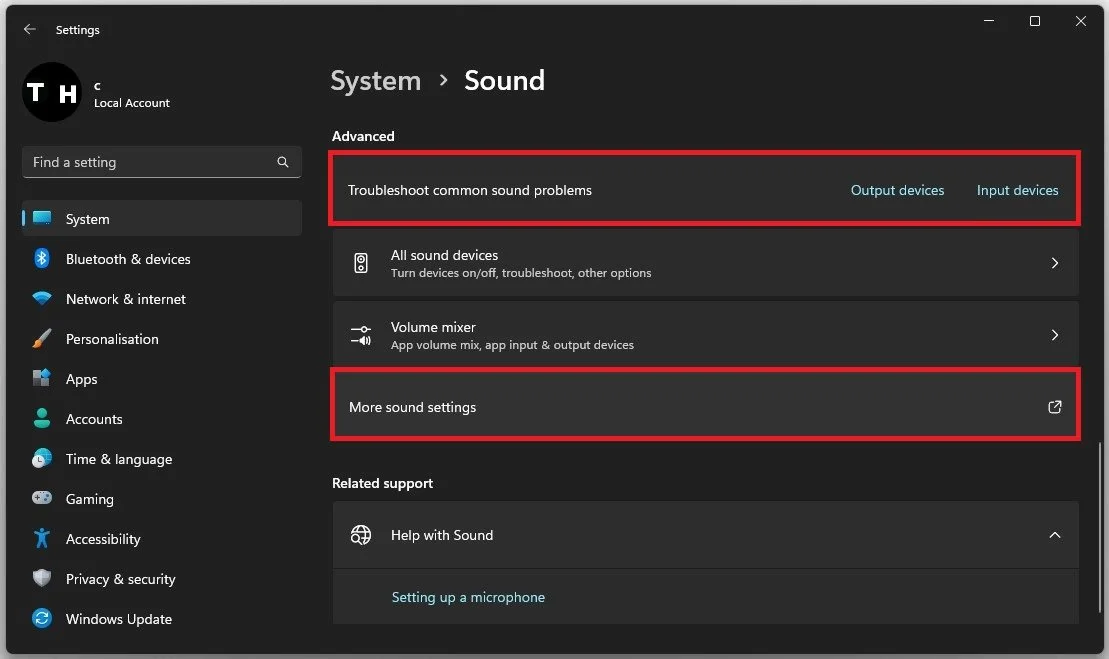
Task: Click the back arrow in the title bar
Action: point(30,30)
